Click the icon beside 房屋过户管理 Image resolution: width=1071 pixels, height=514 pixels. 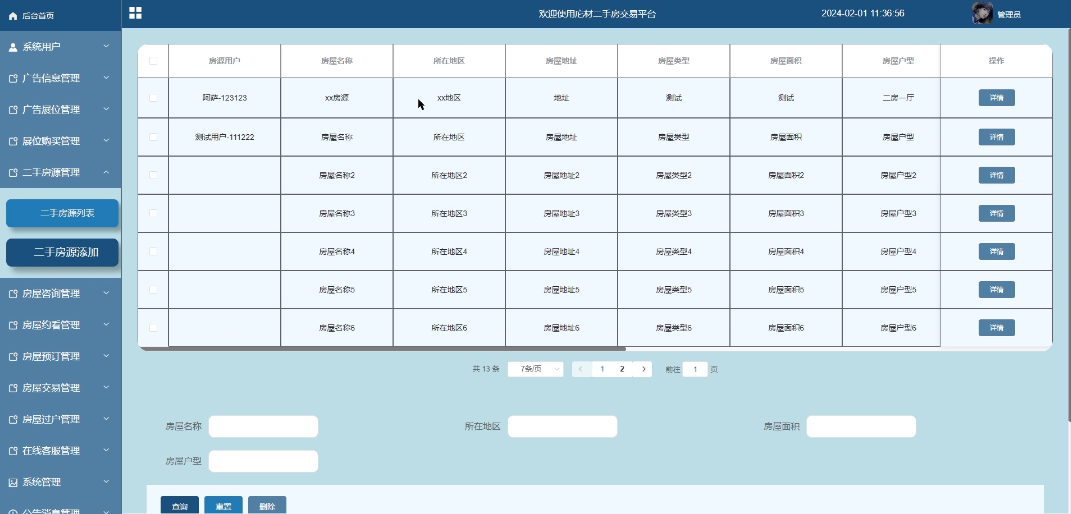click(12, 419)
